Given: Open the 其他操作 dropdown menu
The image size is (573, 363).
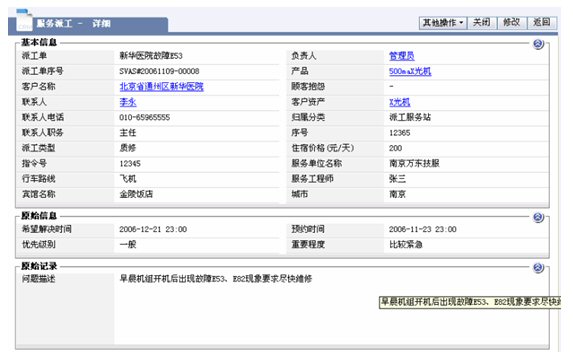Looking at the screenshot, I should coord(443,23).
